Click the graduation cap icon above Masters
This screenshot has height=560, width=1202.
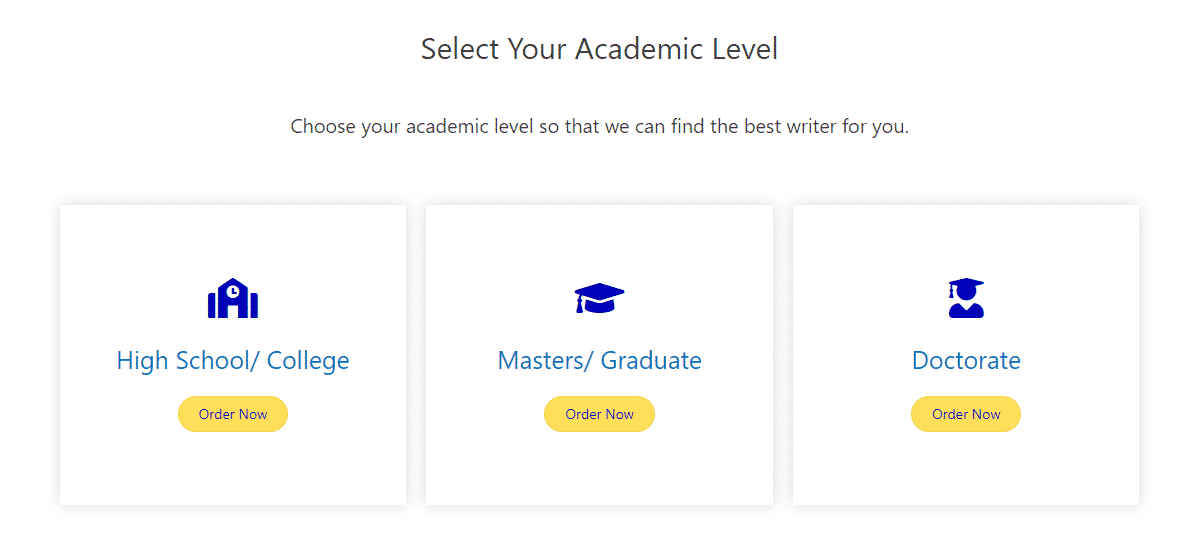coord(600,298)
